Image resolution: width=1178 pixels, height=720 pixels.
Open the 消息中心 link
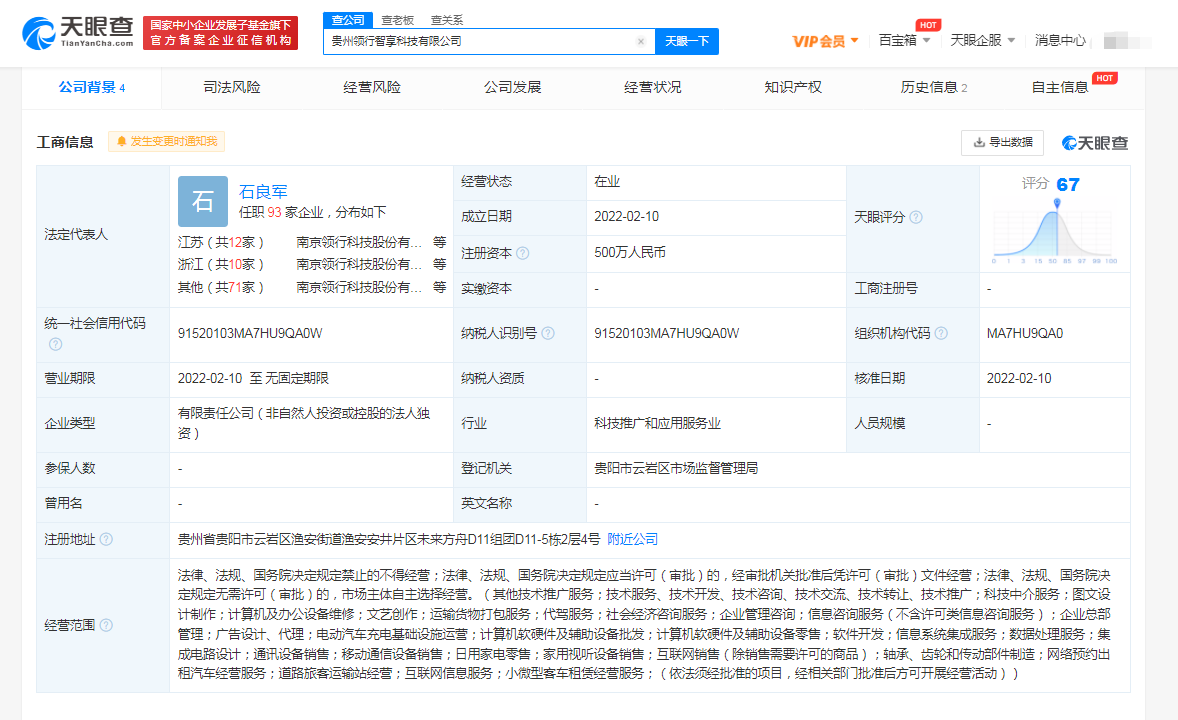pos(1060,41)
